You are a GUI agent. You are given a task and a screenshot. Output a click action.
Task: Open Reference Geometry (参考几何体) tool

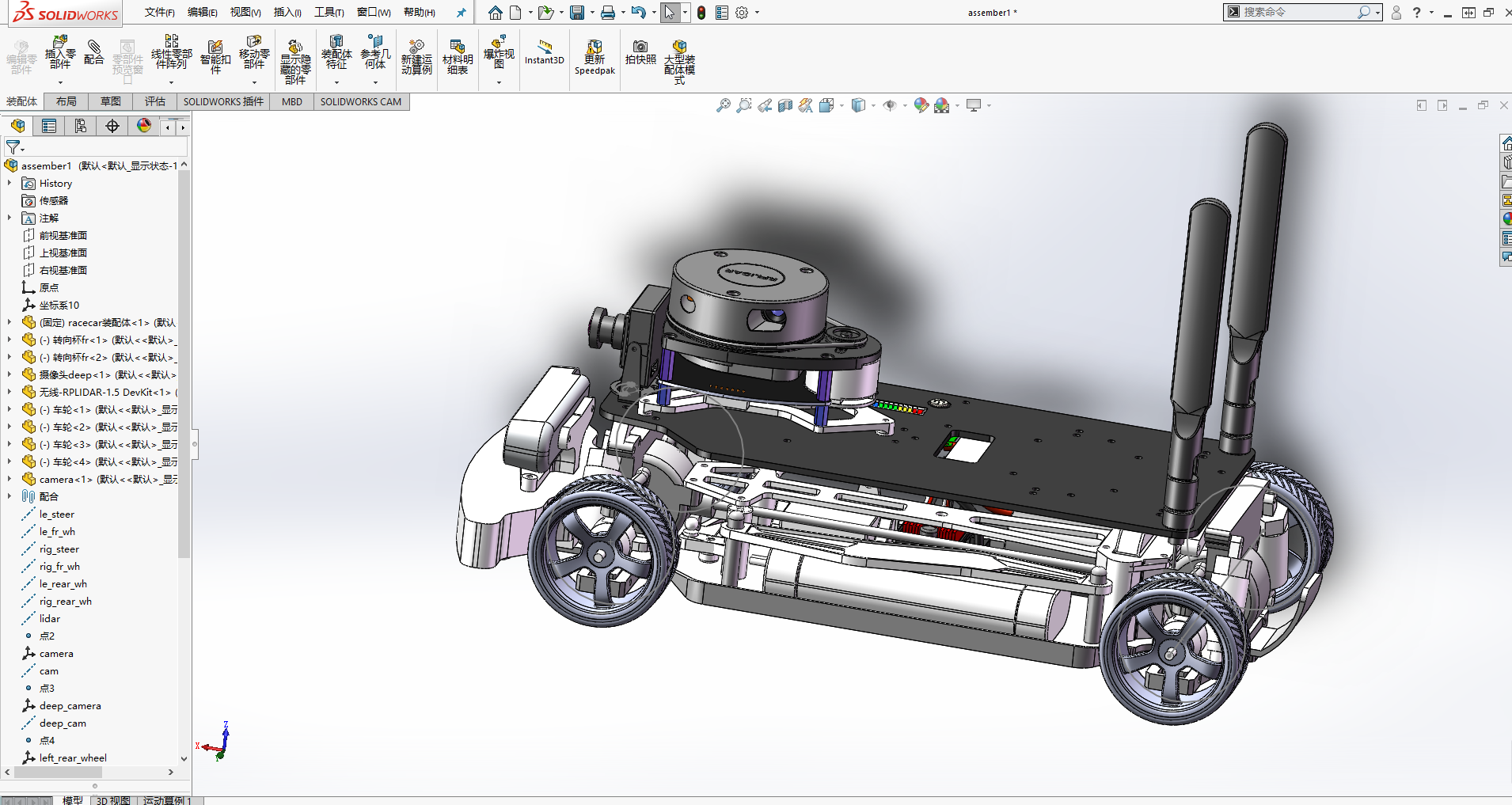coord(375,52)
